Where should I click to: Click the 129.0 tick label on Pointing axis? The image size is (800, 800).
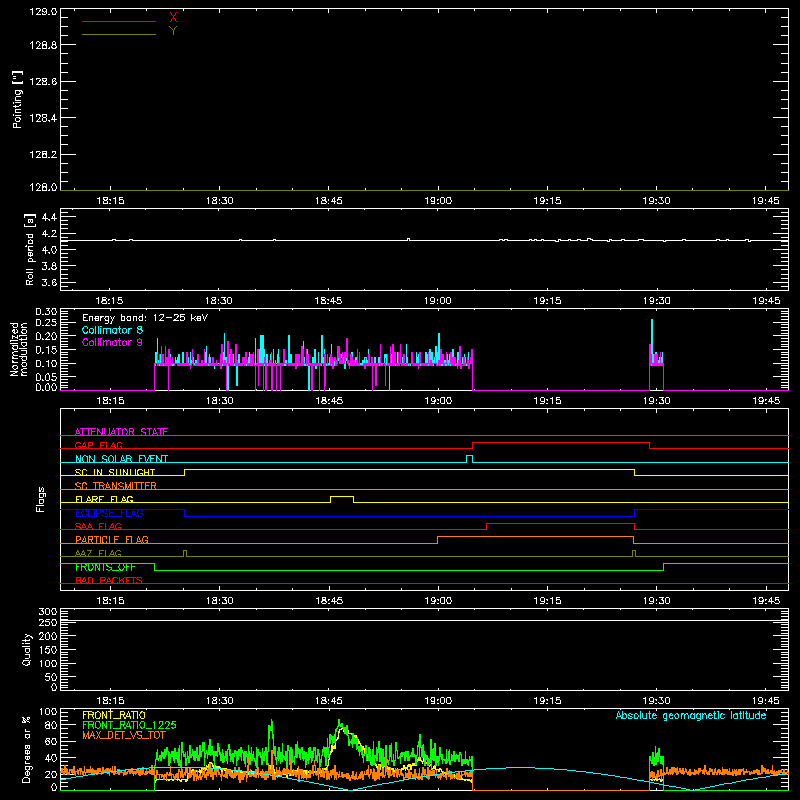click(x=43, y=12)
